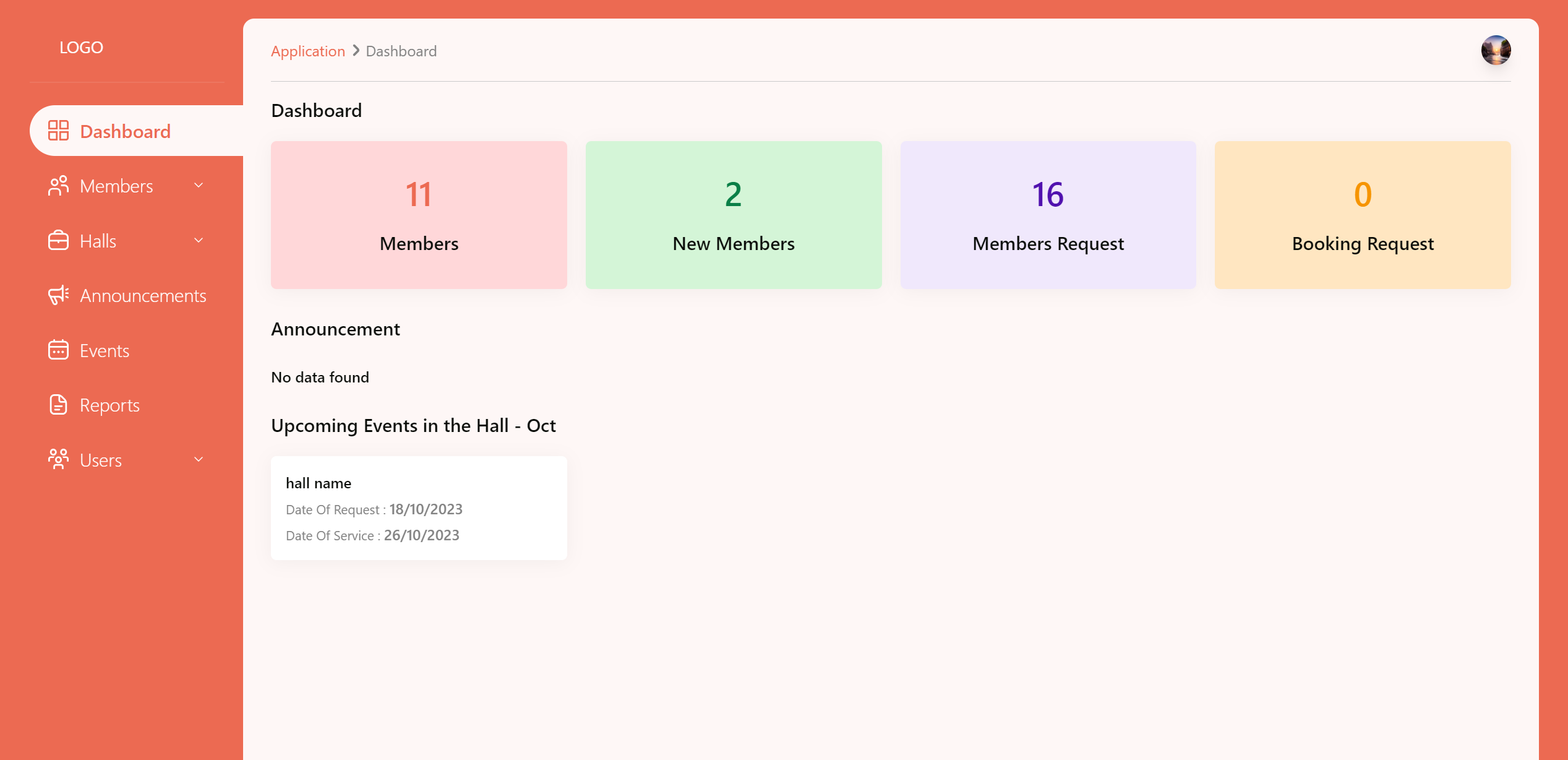The width and height of the screenshot is (1568, 760).
Task: Go to Announcements menu item
Action: click(x=143, y=296)
